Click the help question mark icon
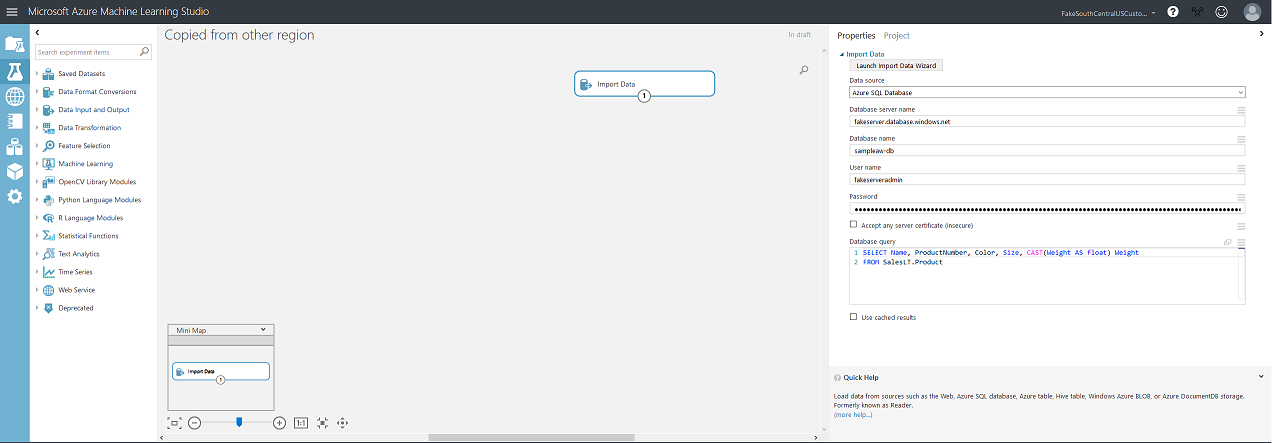1272x443 pixels. 1173,12
